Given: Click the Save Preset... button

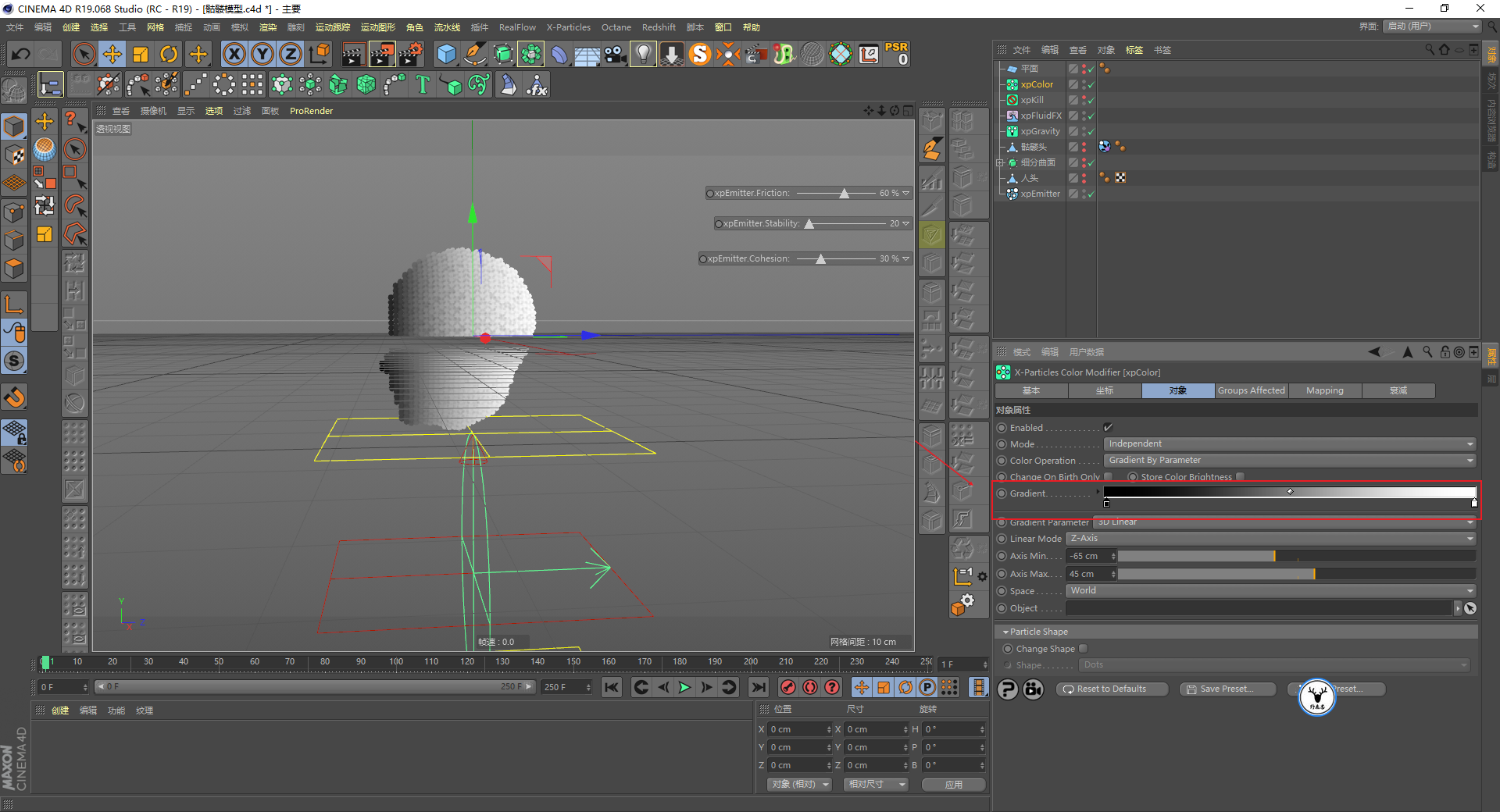Looking at the screenshot, I should tap(1227, 689).
